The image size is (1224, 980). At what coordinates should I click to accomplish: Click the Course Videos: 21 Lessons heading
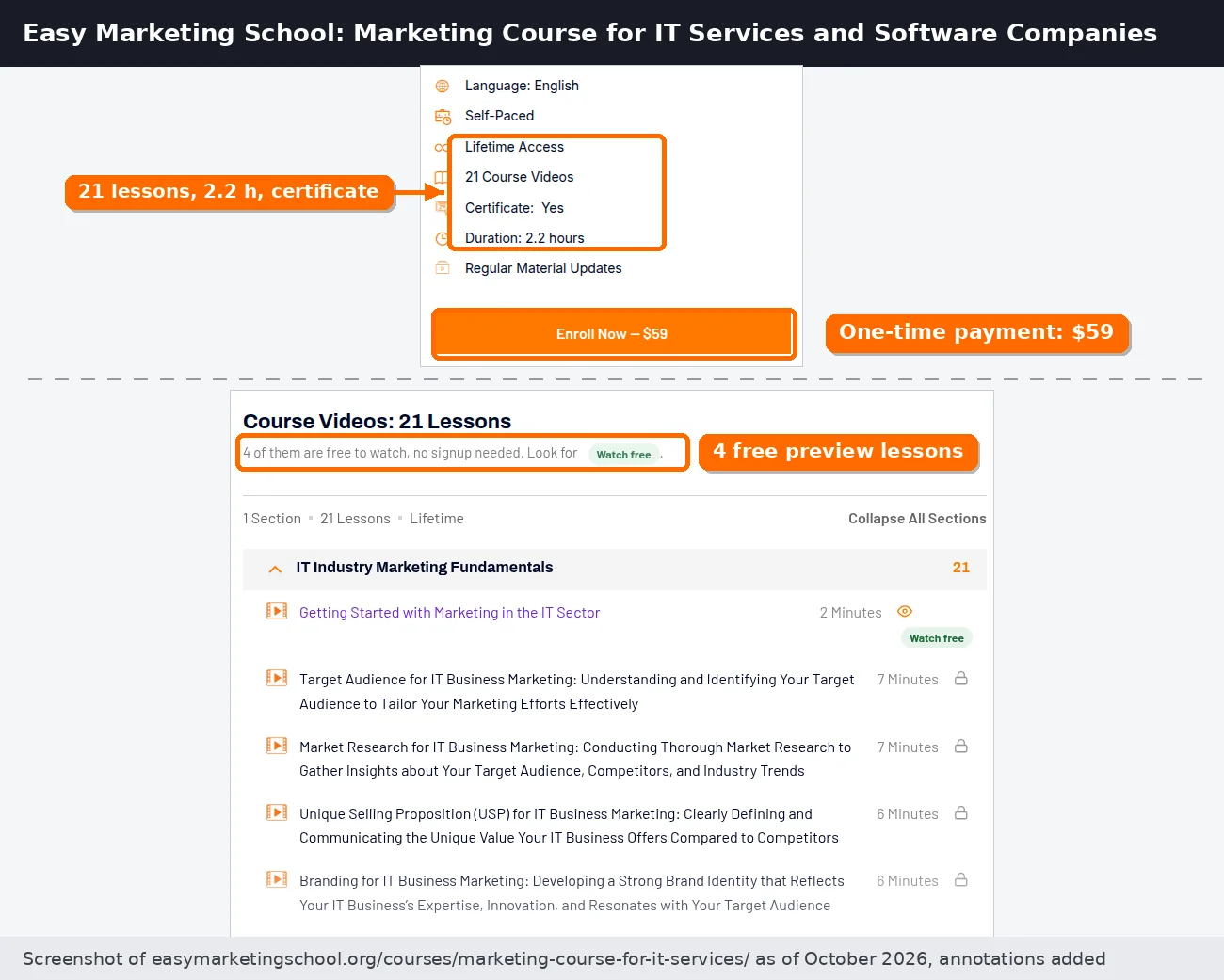[x=377, y=421]
